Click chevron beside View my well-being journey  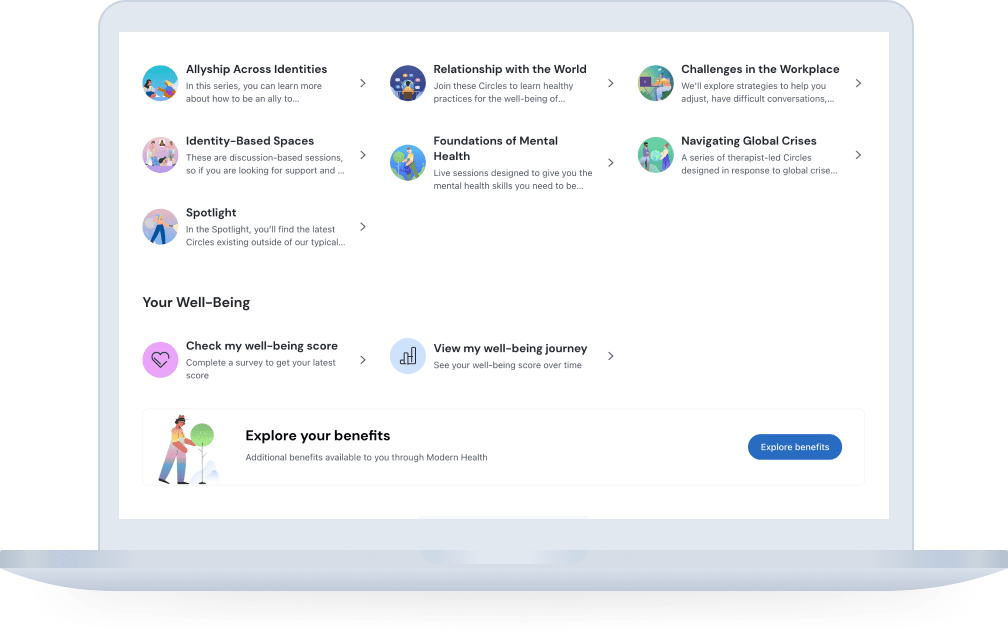[x=611, y=356]
